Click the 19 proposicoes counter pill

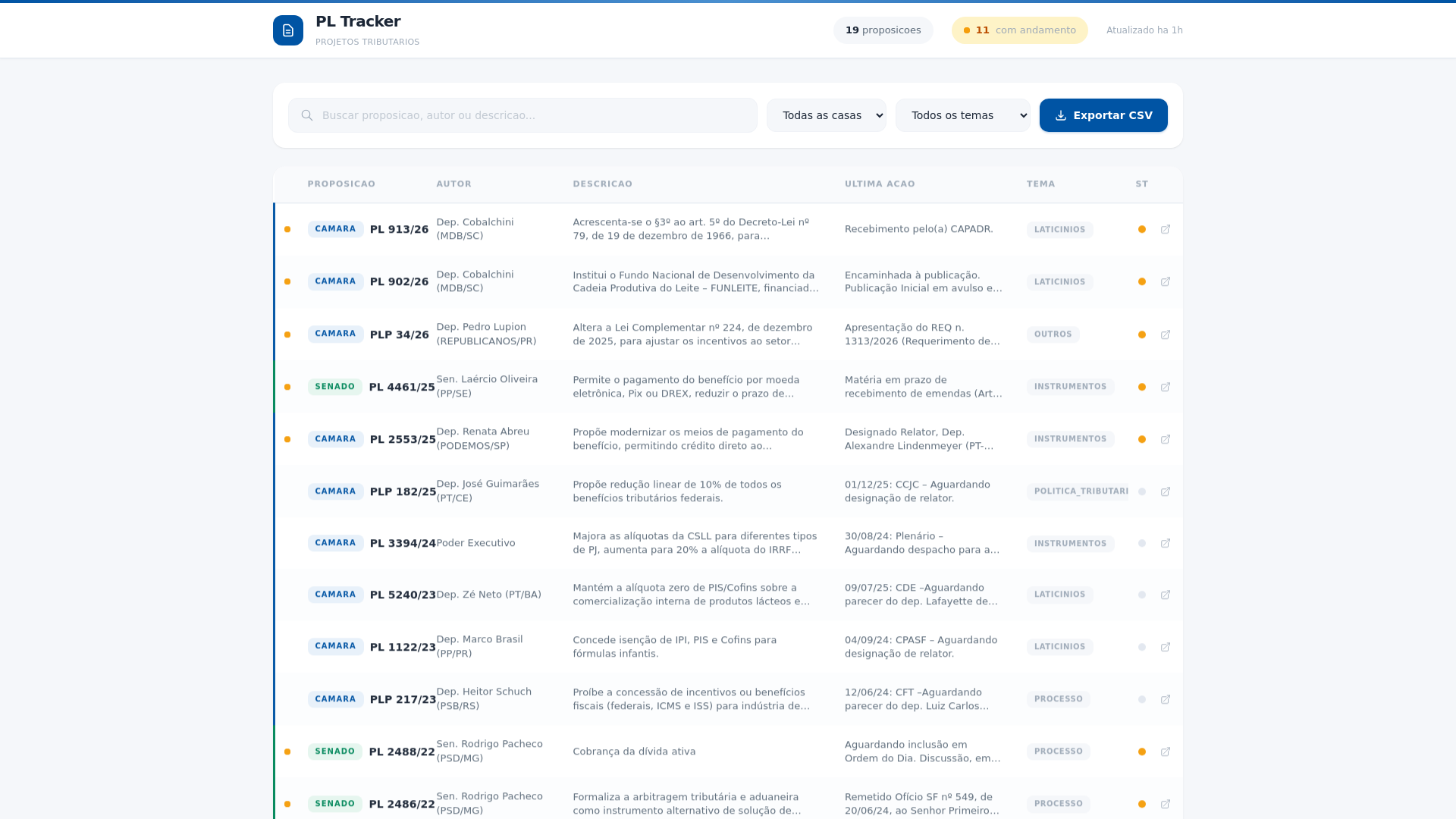point(883,30)
